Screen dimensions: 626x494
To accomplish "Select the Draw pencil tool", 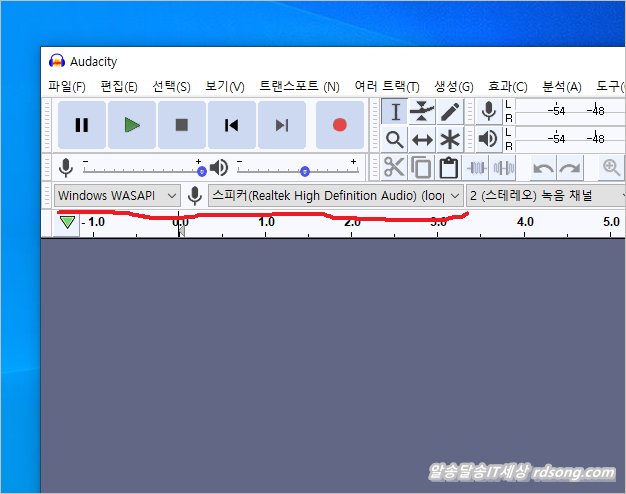I will [x=450, y=111].
